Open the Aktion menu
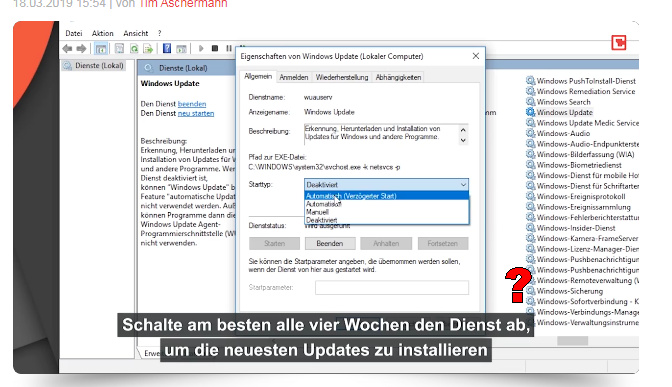Image resolution: width=672 pixels, height=387 pixels. click(102, 33)
